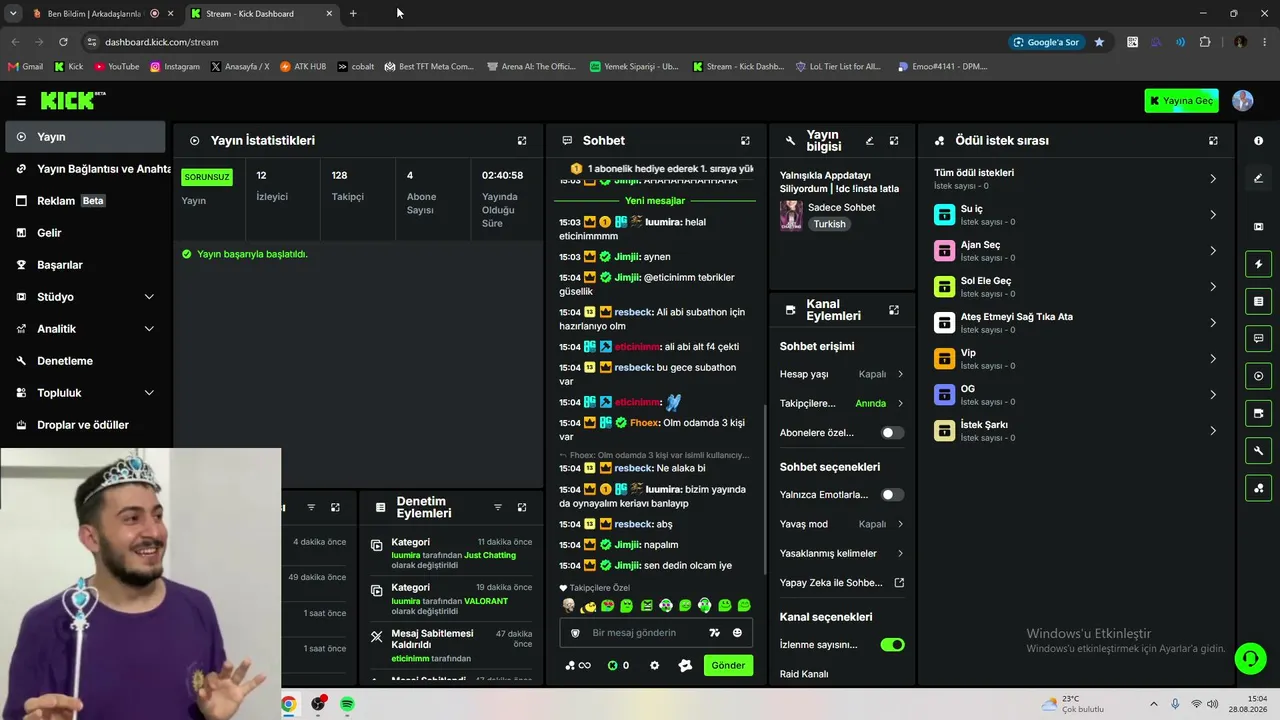
Task: Expand the Su iç reward requests
Action: point(1076,215)
